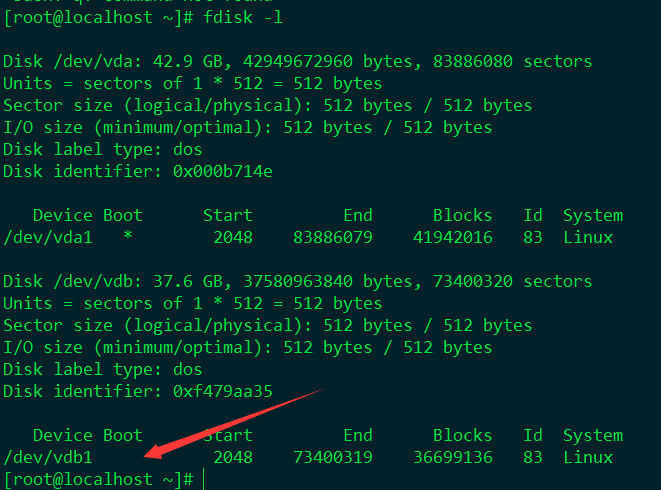Click the disk identifier 0x000b714e
661x490 pixels.
[x=222, y=171]
